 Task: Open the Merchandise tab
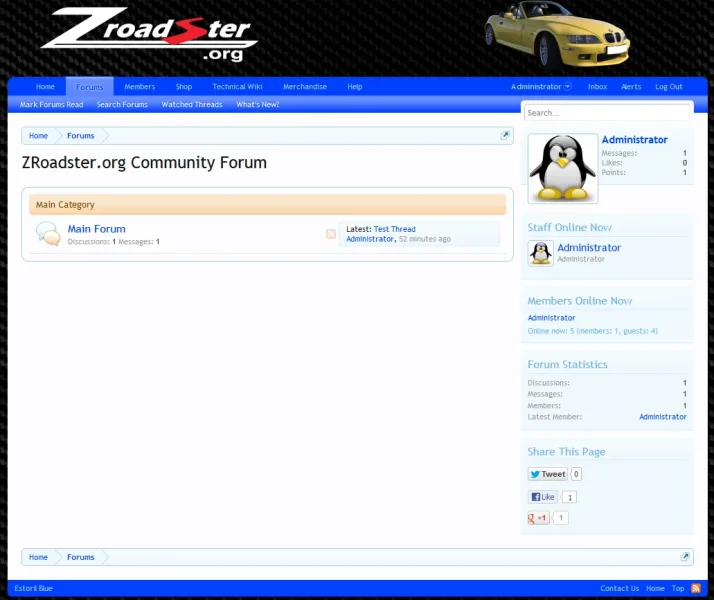(305, 86)
